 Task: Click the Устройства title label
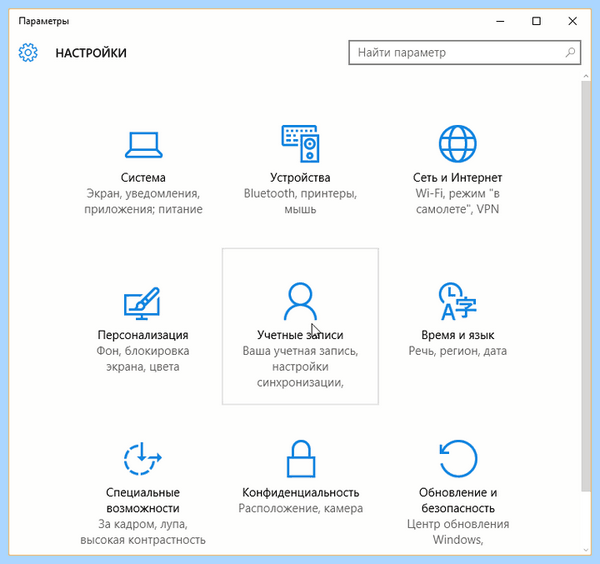click(300, 178)
